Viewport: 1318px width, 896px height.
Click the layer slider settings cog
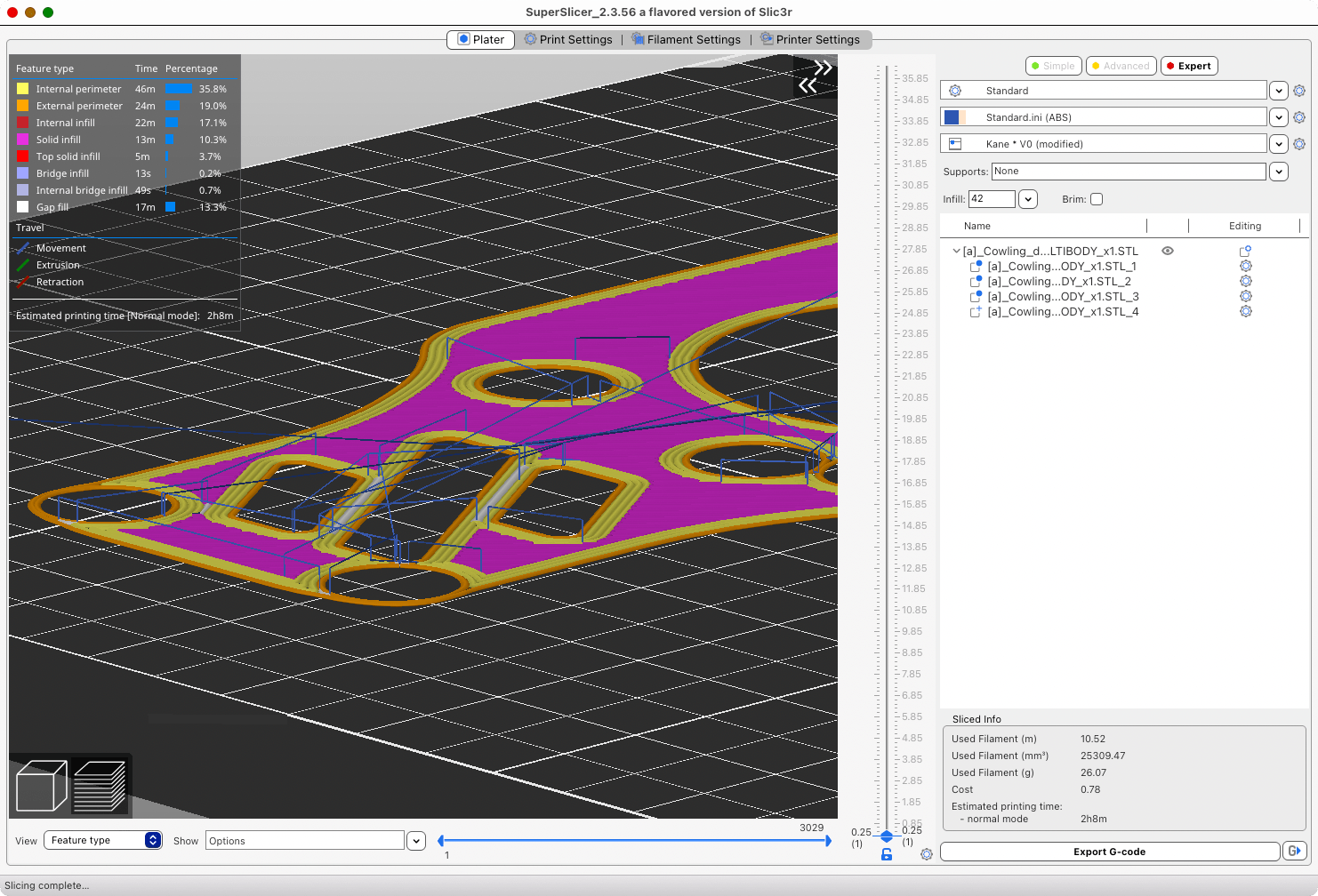pos(927,854)
